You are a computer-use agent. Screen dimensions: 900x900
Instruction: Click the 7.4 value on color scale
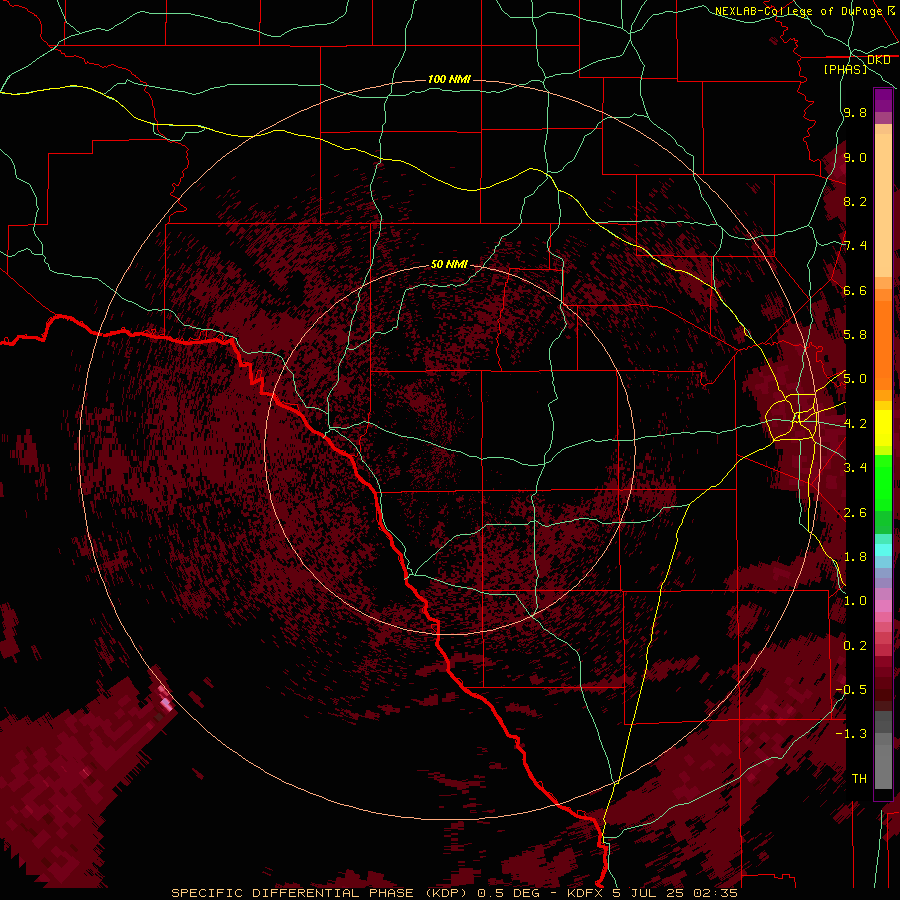point(855,246)
